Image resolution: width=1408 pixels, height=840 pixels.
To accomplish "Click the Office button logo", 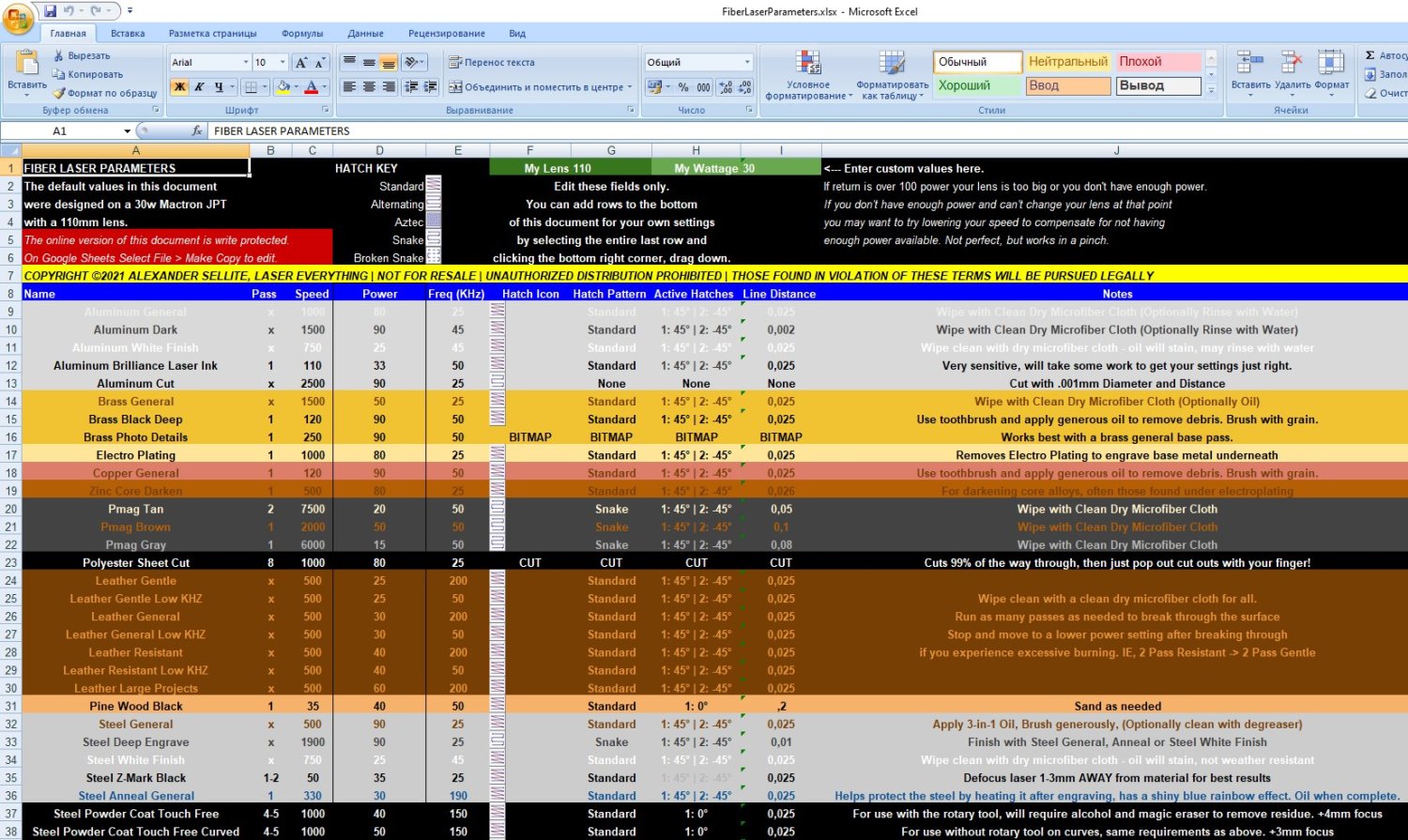I will (17, 18).
